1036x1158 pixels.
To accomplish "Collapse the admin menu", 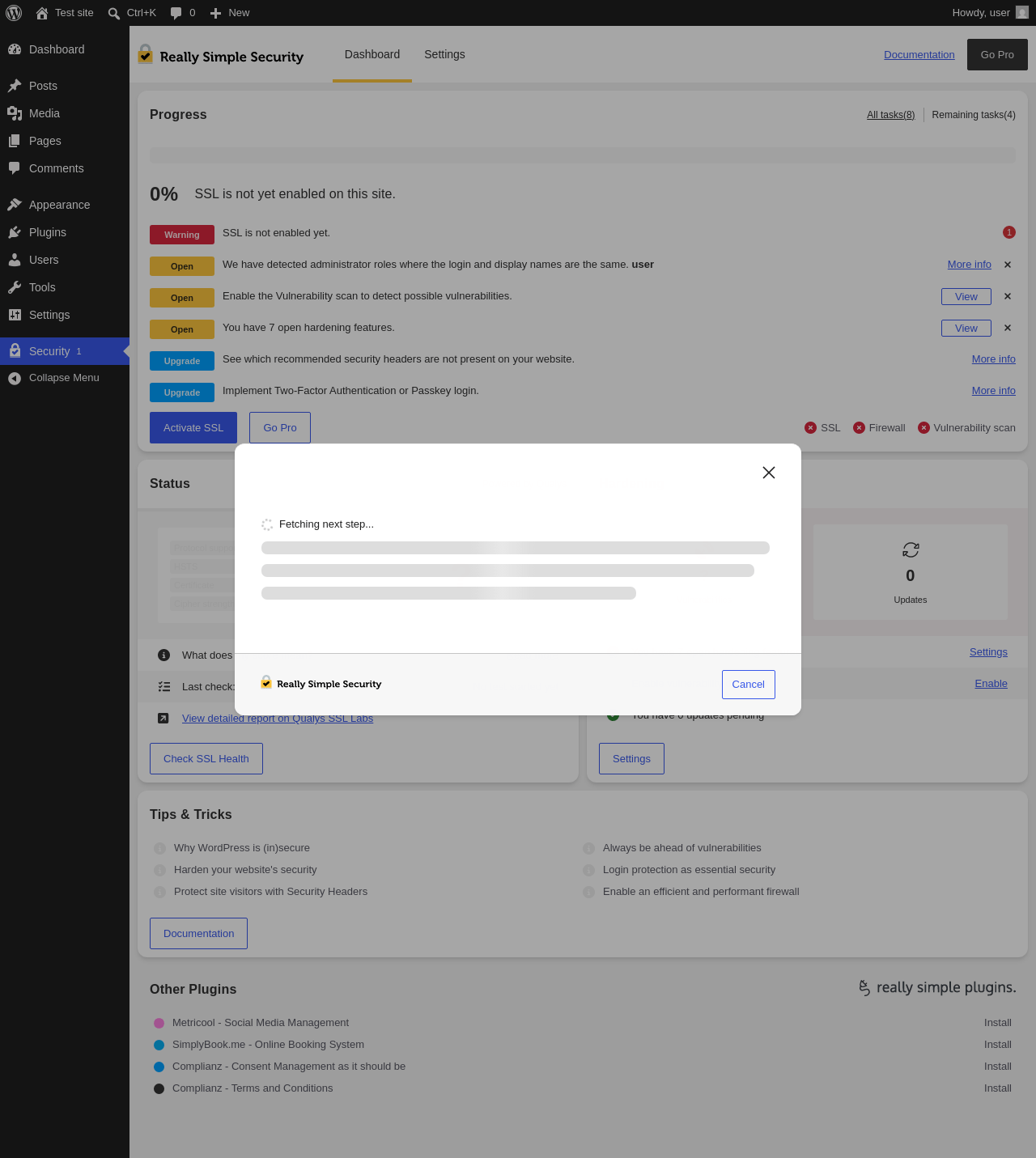I will pos(65,378).
